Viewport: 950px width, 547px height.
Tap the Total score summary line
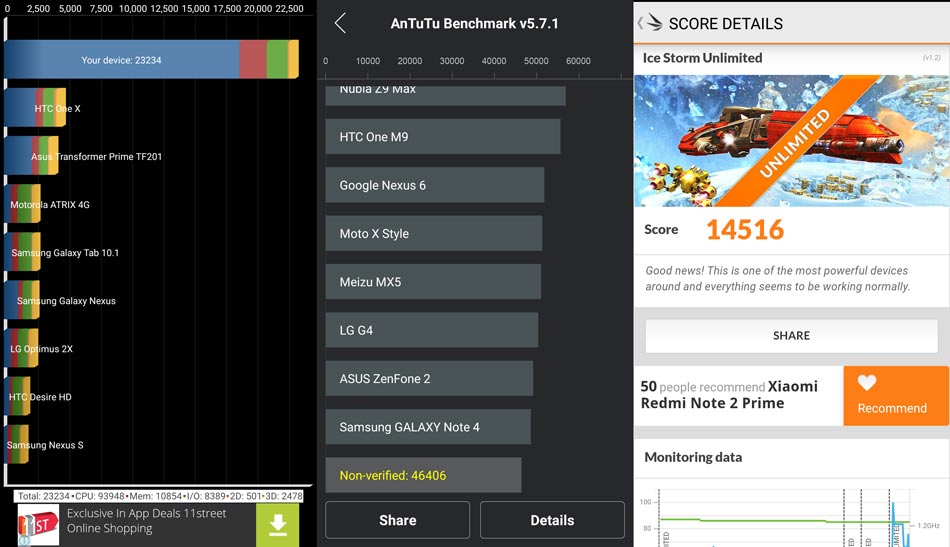[159, 496]
